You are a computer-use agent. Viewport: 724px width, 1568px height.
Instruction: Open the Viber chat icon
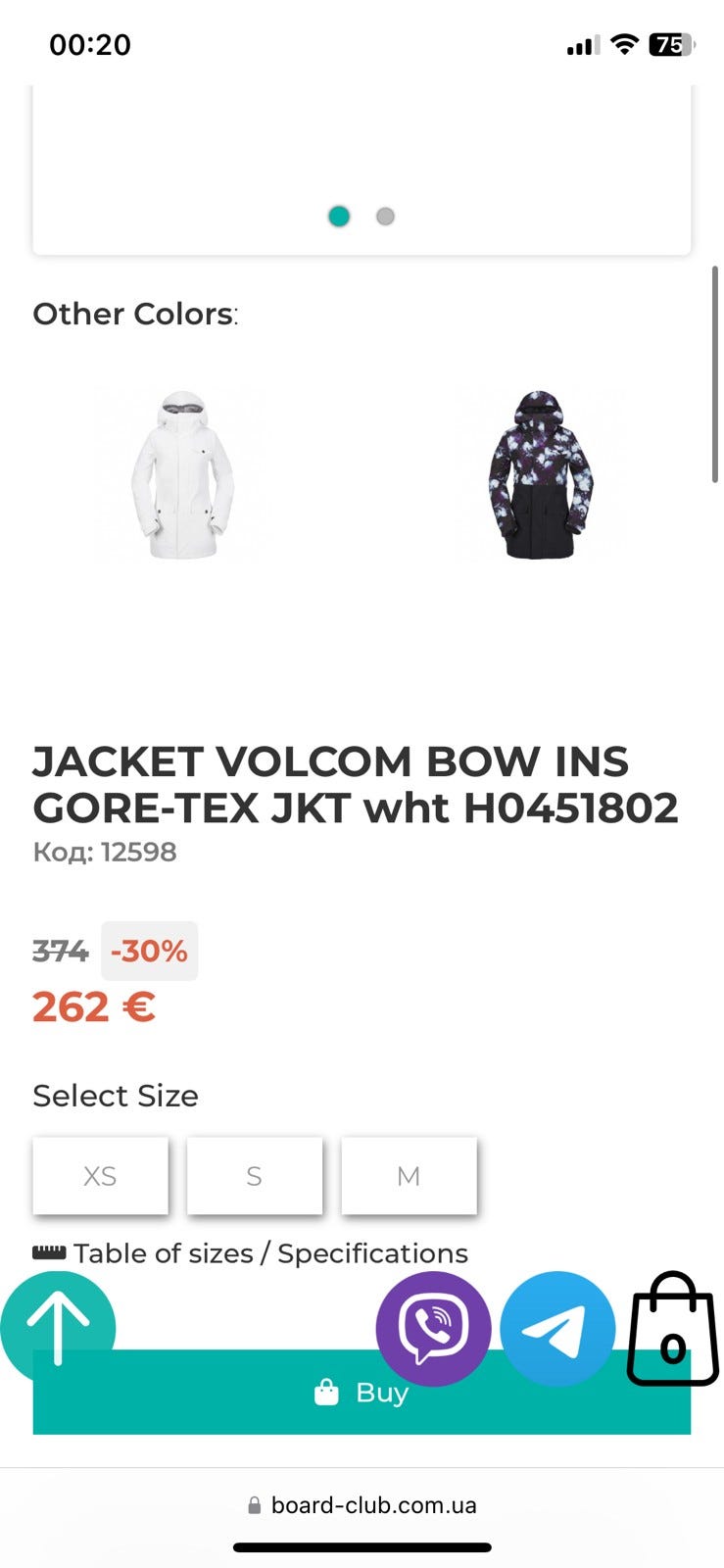coord(433,1329)
